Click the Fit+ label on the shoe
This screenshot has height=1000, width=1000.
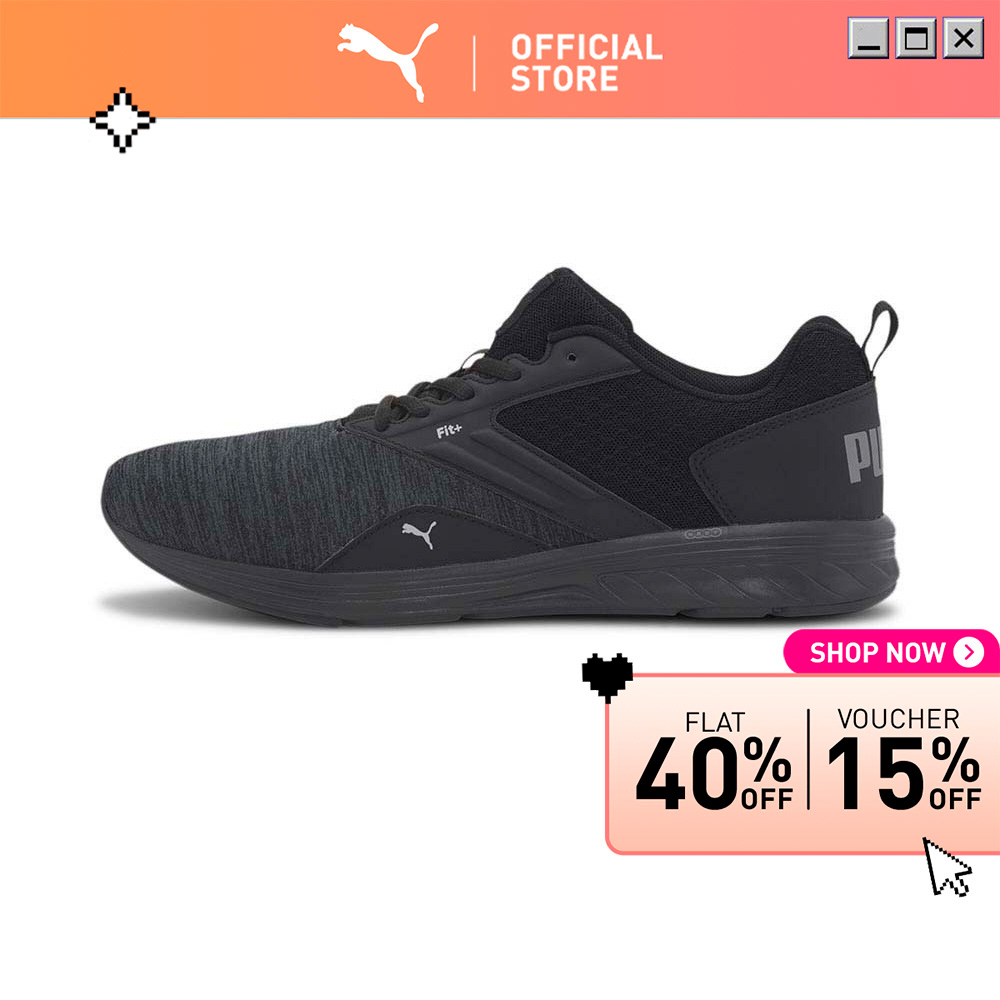(x=449, y=431)
